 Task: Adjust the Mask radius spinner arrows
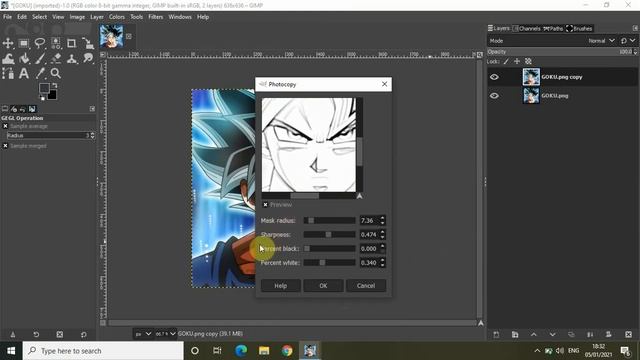pos(382,220)
